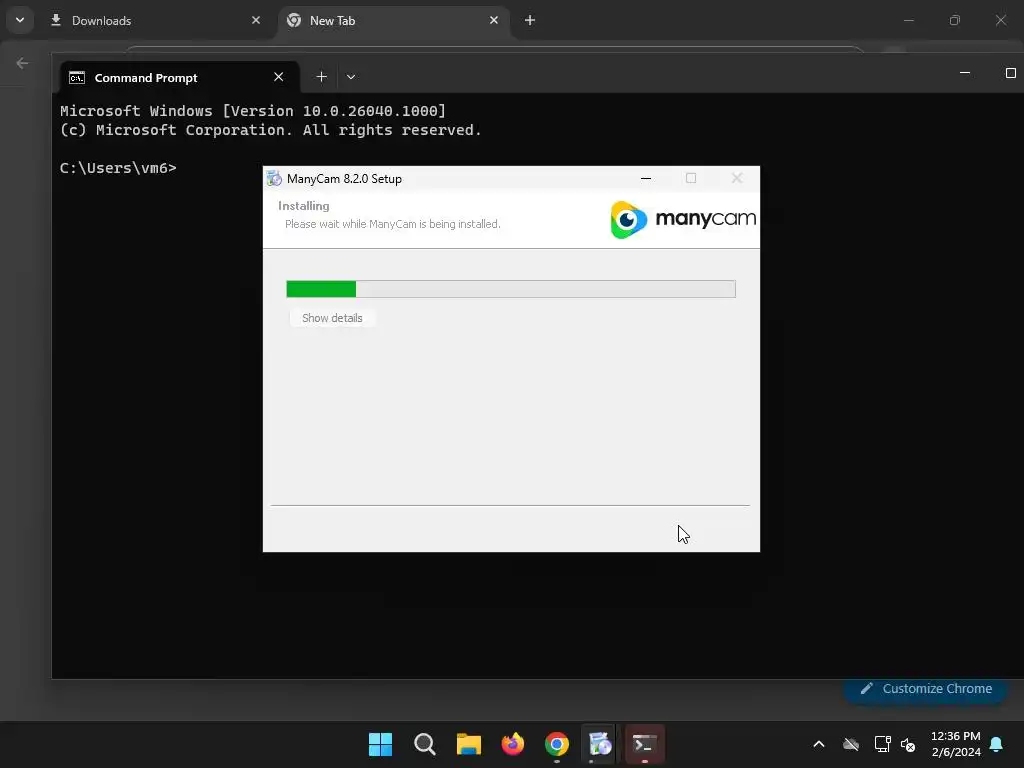Close the Downloads tab in Chrome
Screen dimensions: 1024x768
256,20
